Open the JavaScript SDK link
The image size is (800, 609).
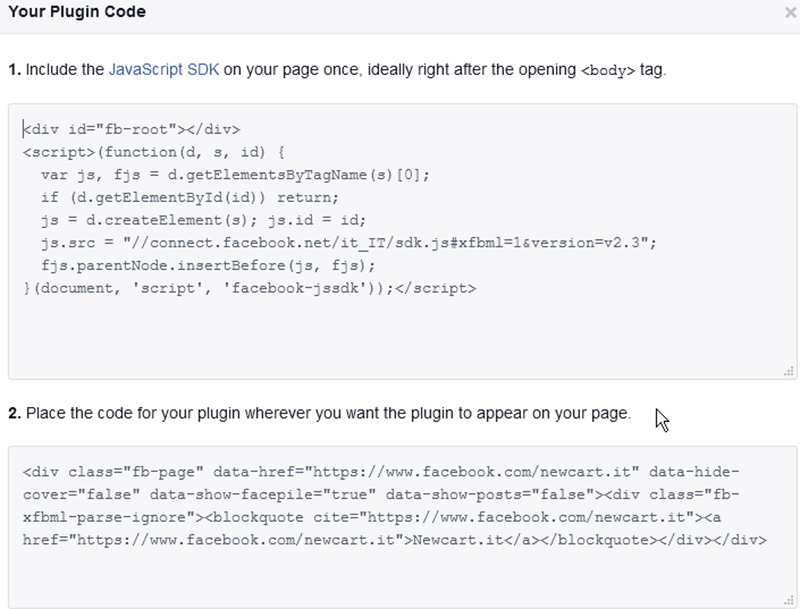coord(164,69)
